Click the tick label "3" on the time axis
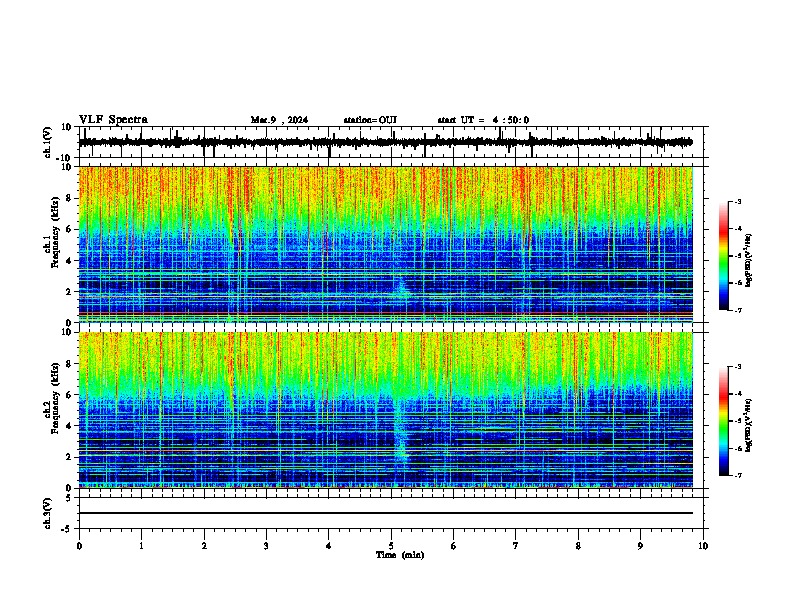This screenshot has height=612, width=792. point(266,546)
